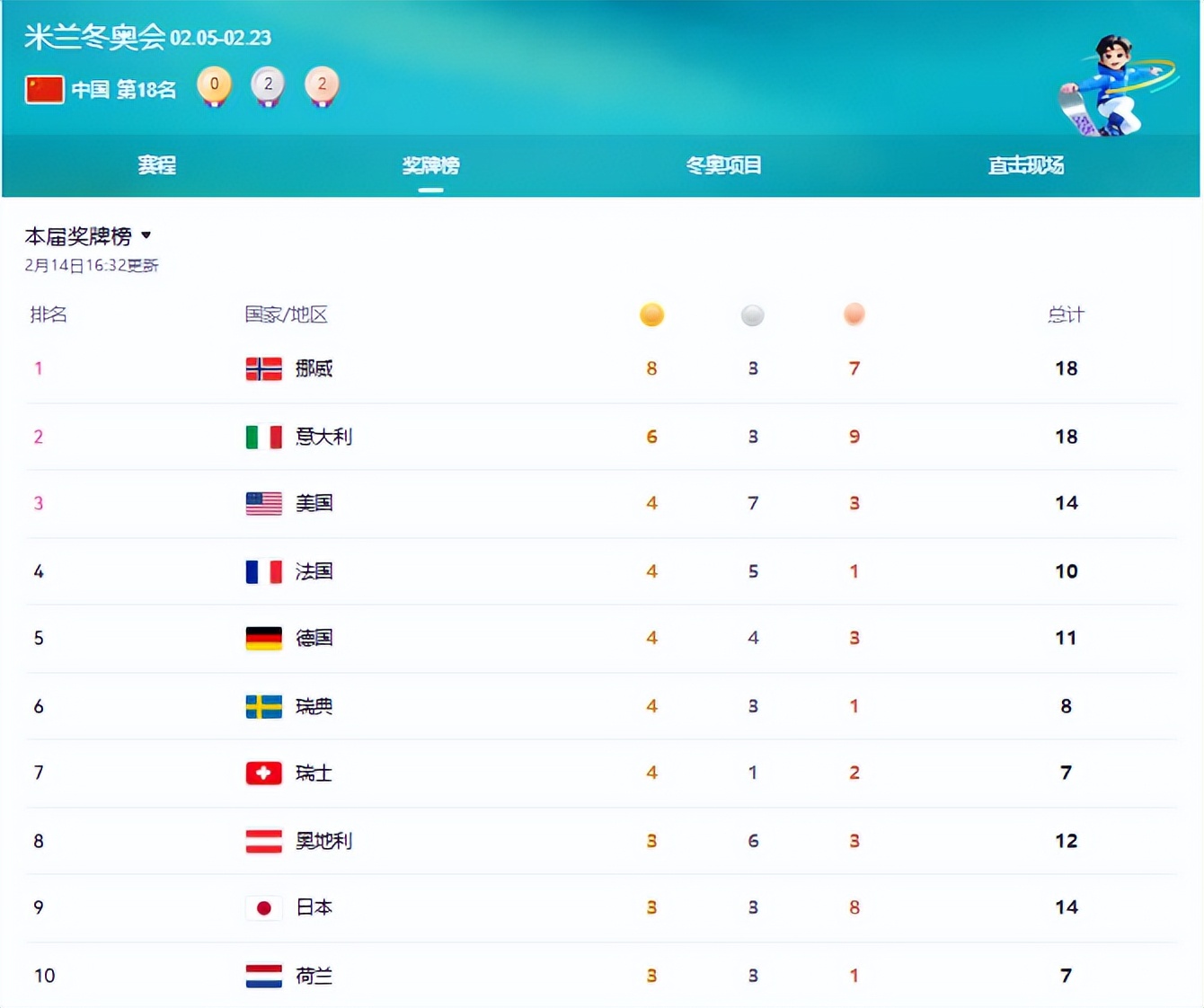Click the Japan flag icon
This screenshot has height=1008, width=1204.
click(263, 907)
